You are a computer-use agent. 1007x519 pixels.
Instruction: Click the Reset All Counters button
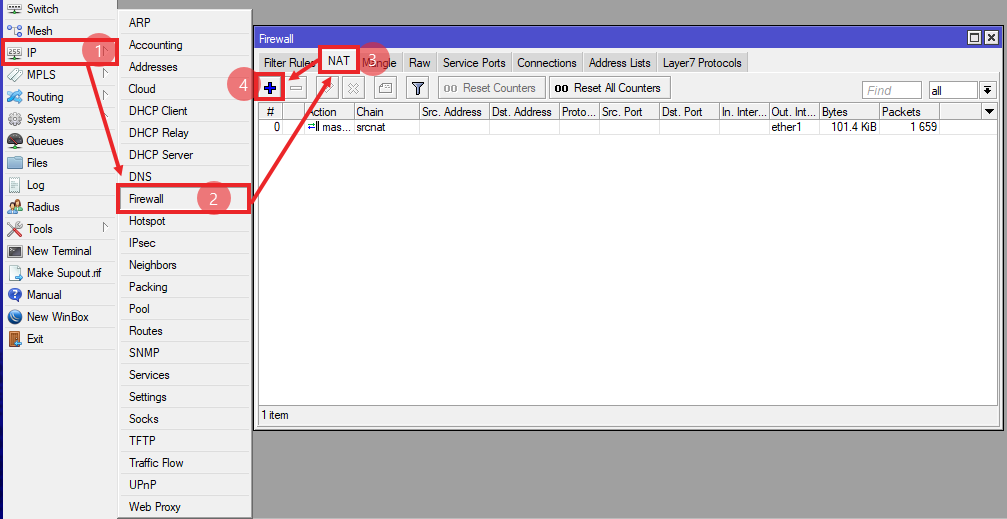tap(608, 88)
